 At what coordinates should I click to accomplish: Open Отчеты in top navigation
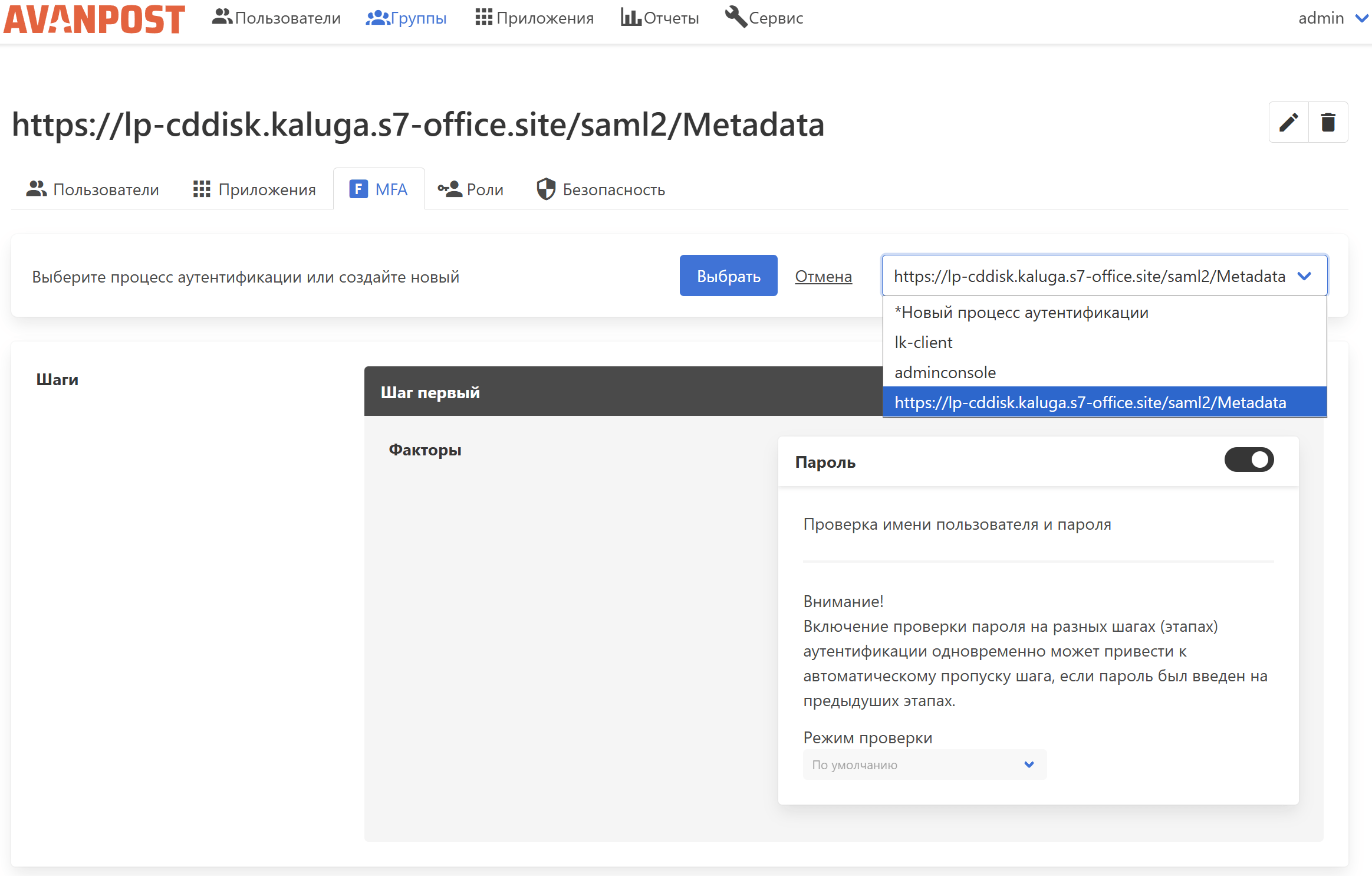click(659, 18)
